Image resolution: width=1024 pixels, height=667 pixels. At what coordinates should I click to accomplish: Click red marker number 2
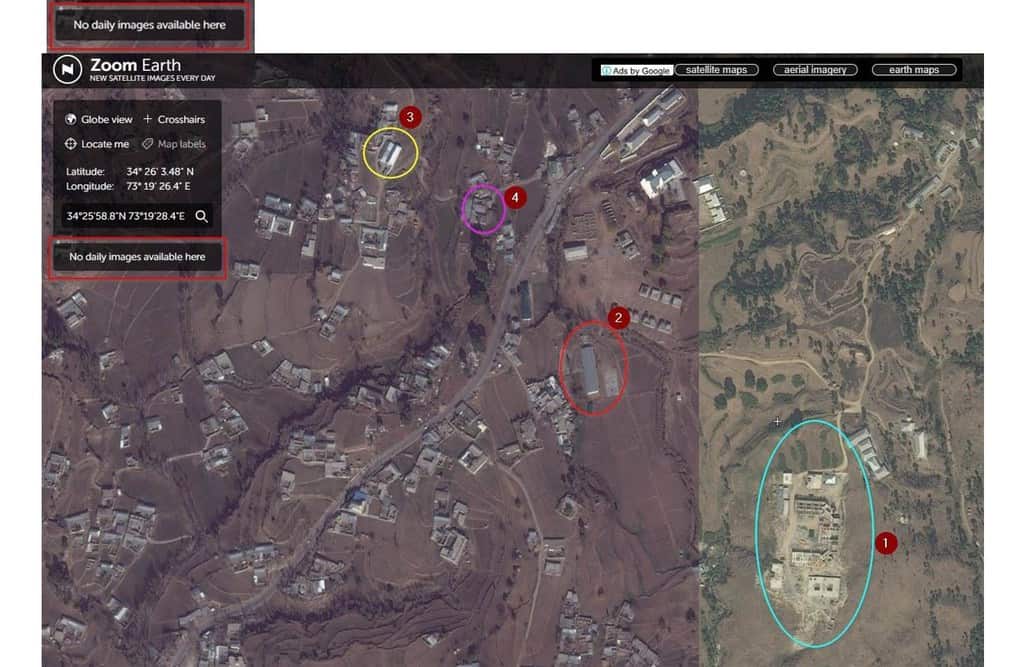(x=618, y=318)
